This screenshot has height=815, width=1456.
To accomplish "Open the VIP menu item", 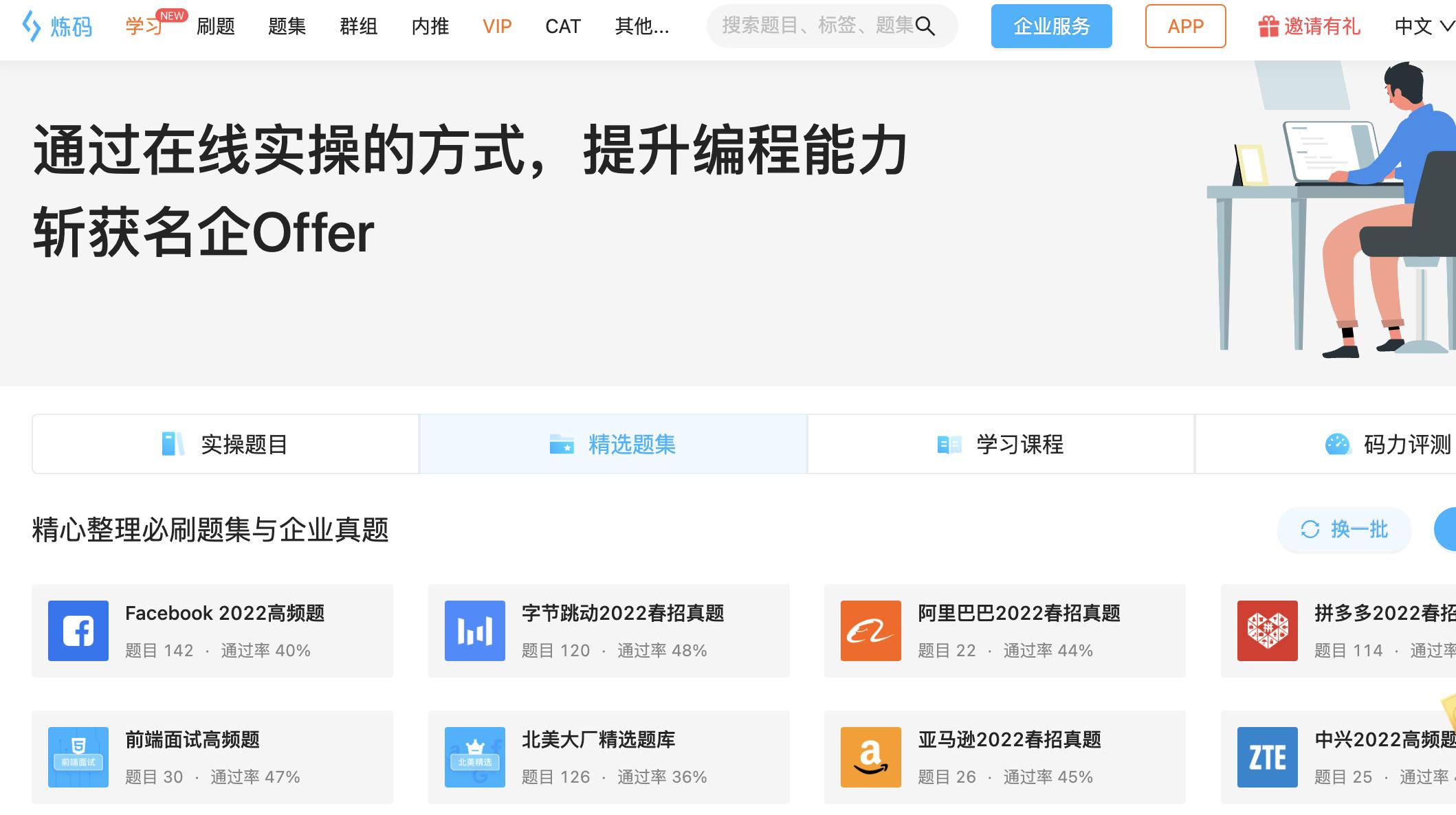I will point(497,27).
